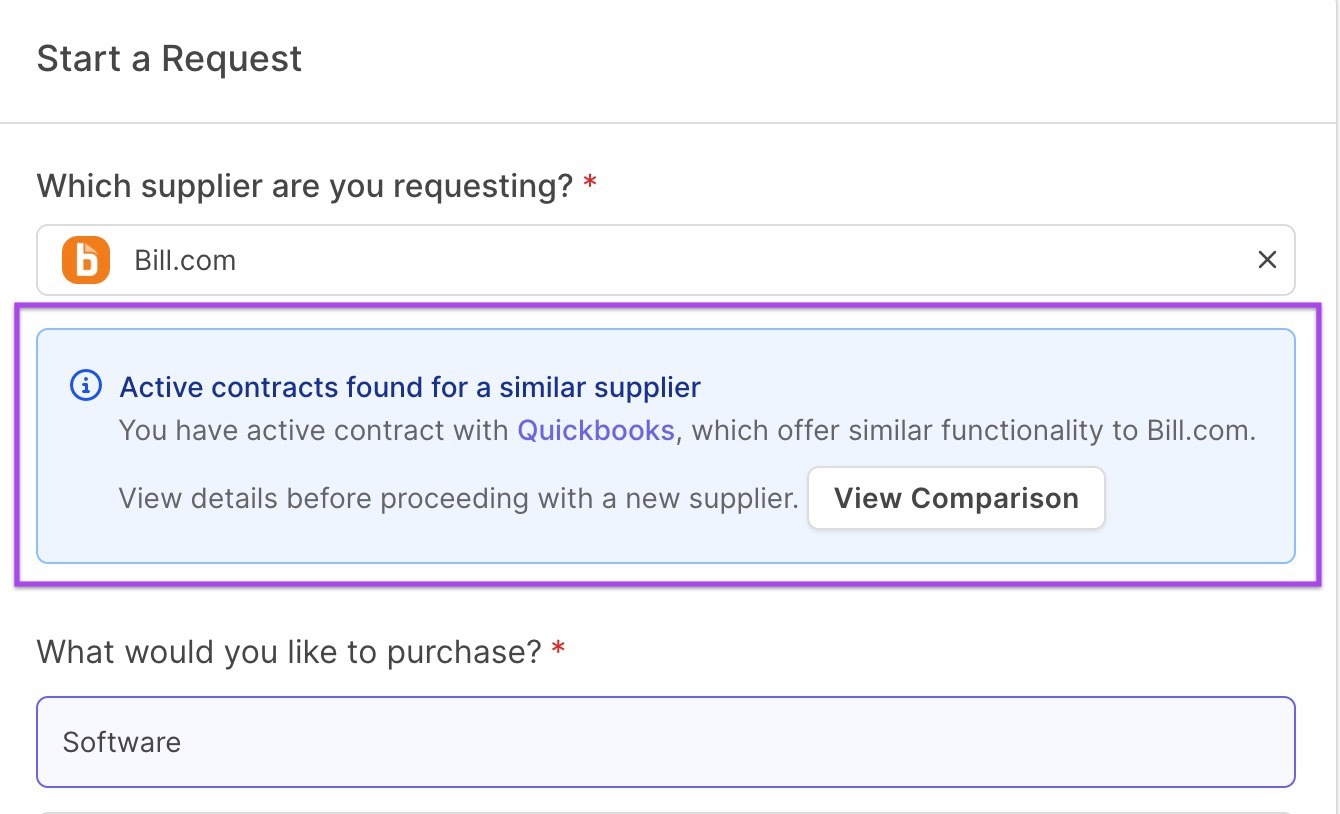The width and height of the screenshot is (1340, 814).
Task: Click the "You have active contract with" text
Action: point(314,431)
